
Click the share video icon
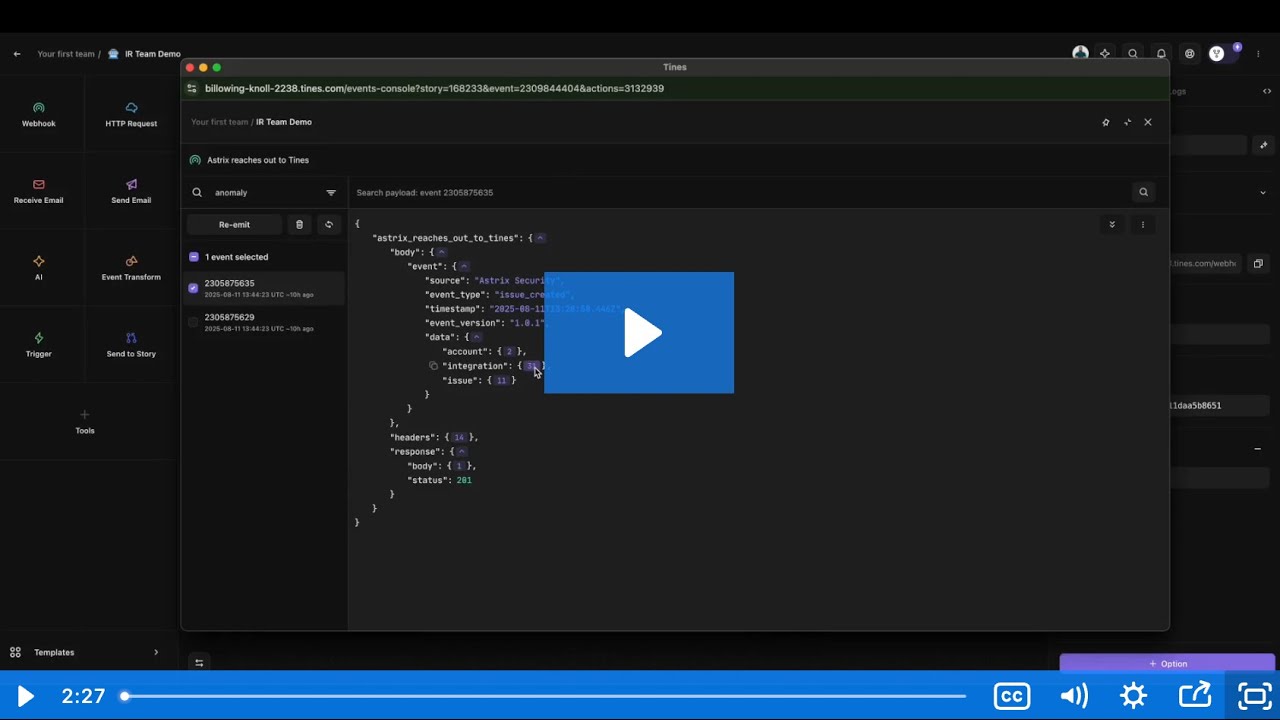(x=1195, y=696)
